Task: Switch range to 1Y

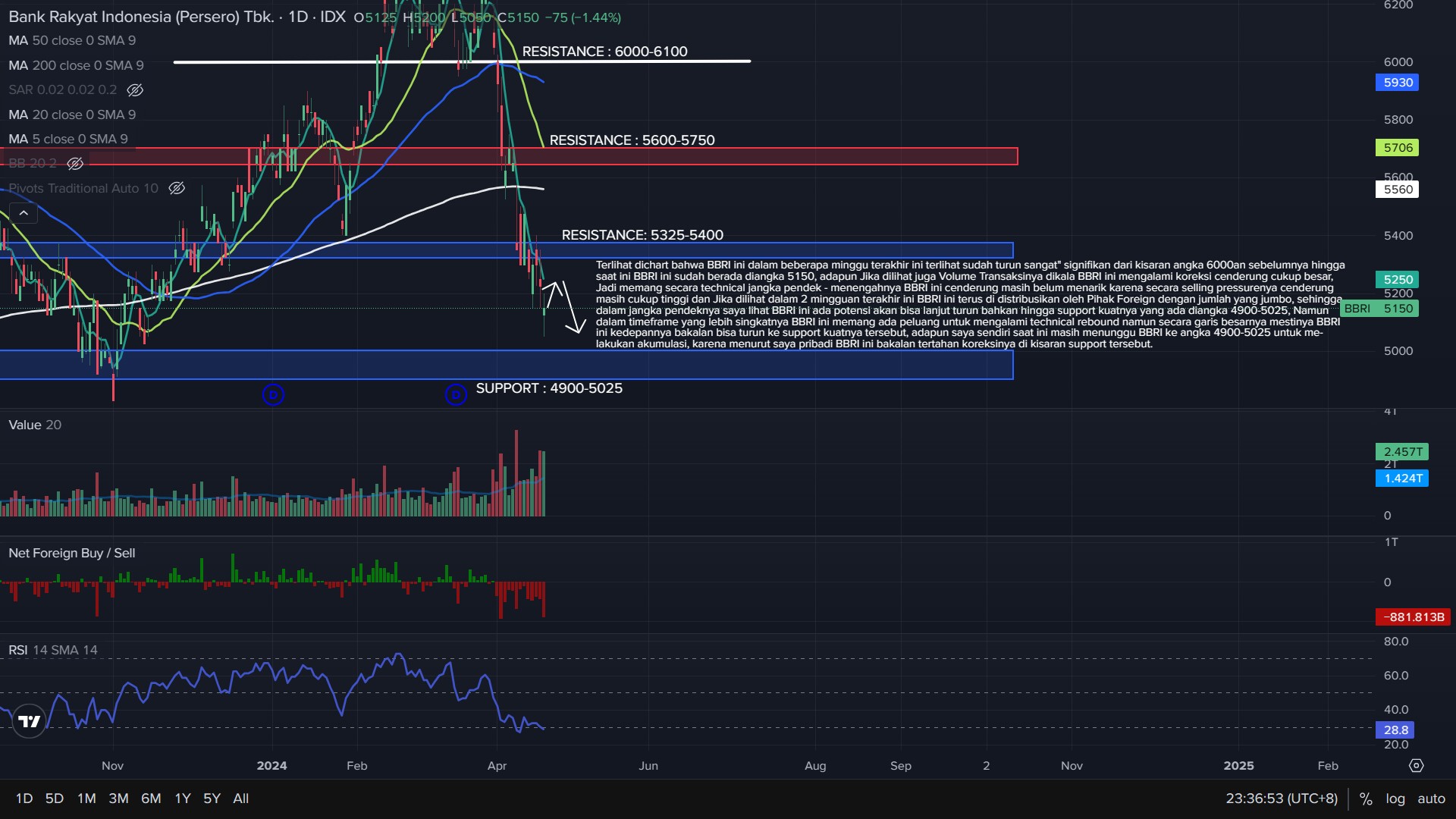Action: coord(183,799)
